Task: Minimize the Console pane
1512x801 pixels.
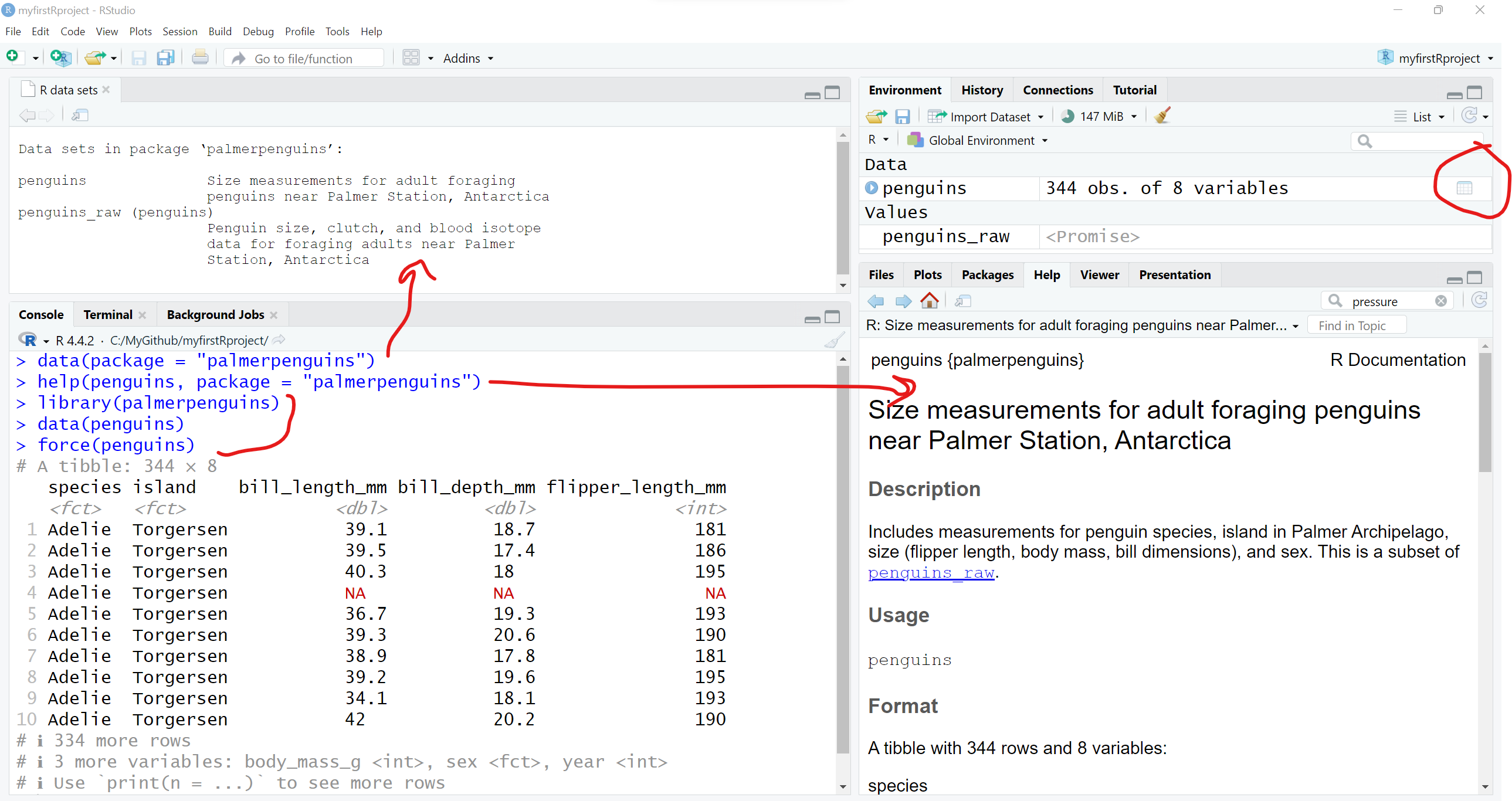Action: pyautogui.click(x=812, y=318)
